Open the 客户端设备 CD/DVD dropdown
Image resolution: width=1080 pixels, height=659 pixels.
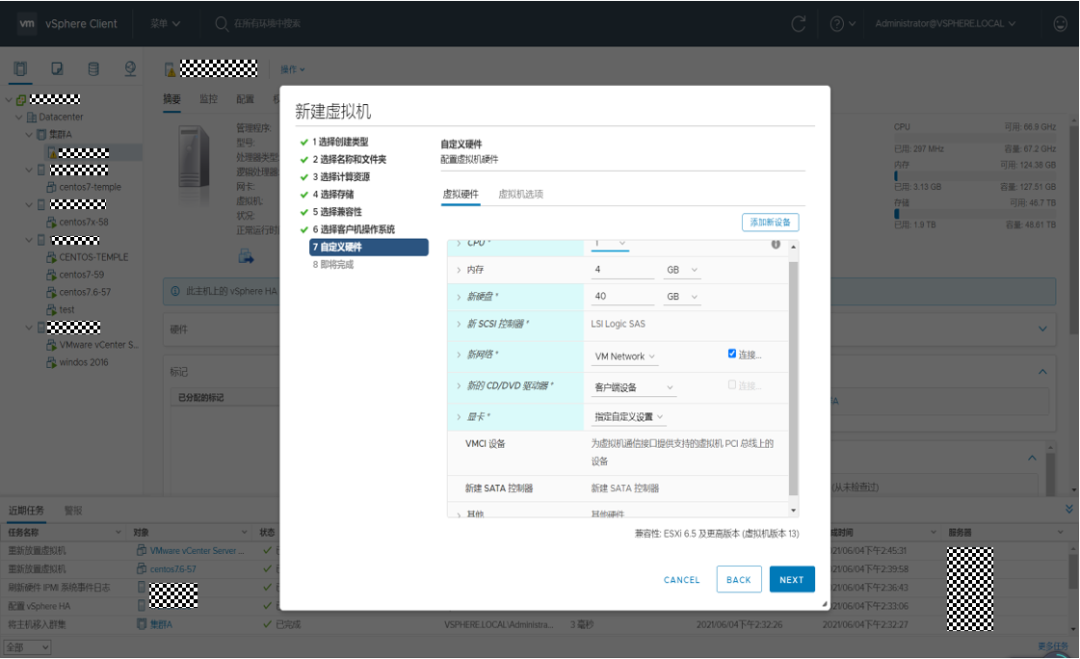pyautogui.click(x=634, y=388)
